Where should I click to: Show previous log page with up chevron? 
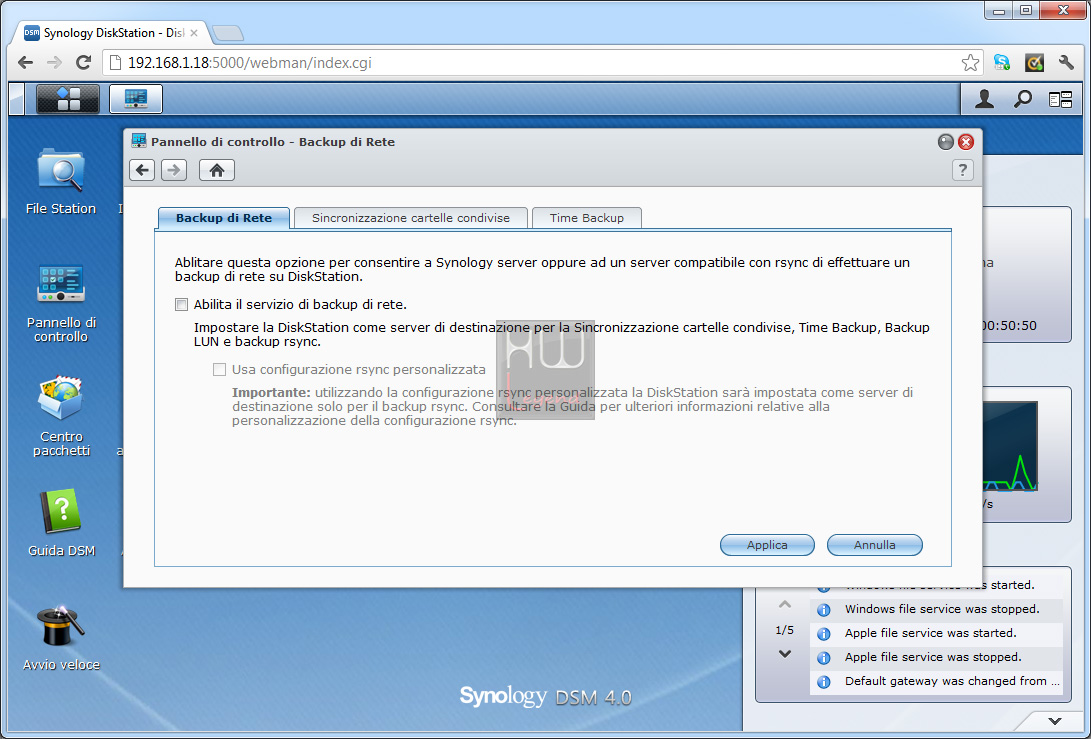[785, 604]
